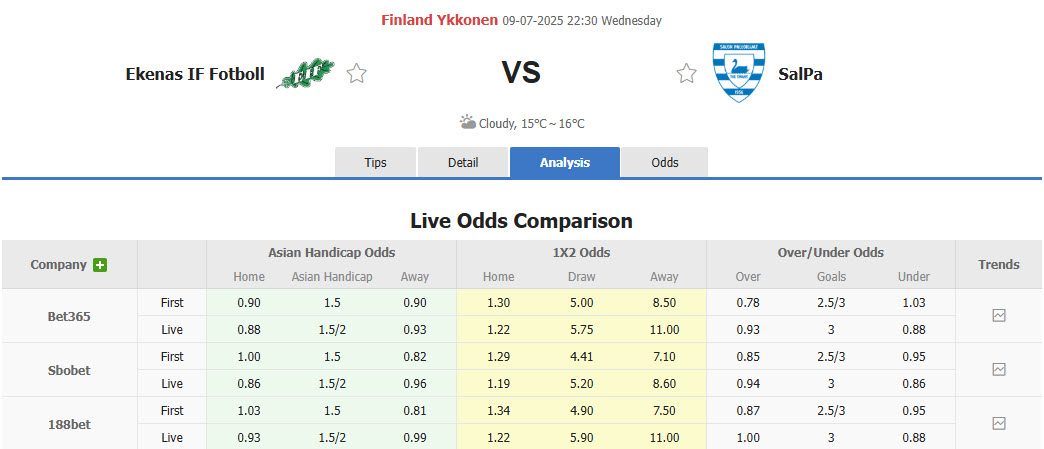Click the green add company plus icon
This screenshot has height=449, width=1044.
(100, 265)
